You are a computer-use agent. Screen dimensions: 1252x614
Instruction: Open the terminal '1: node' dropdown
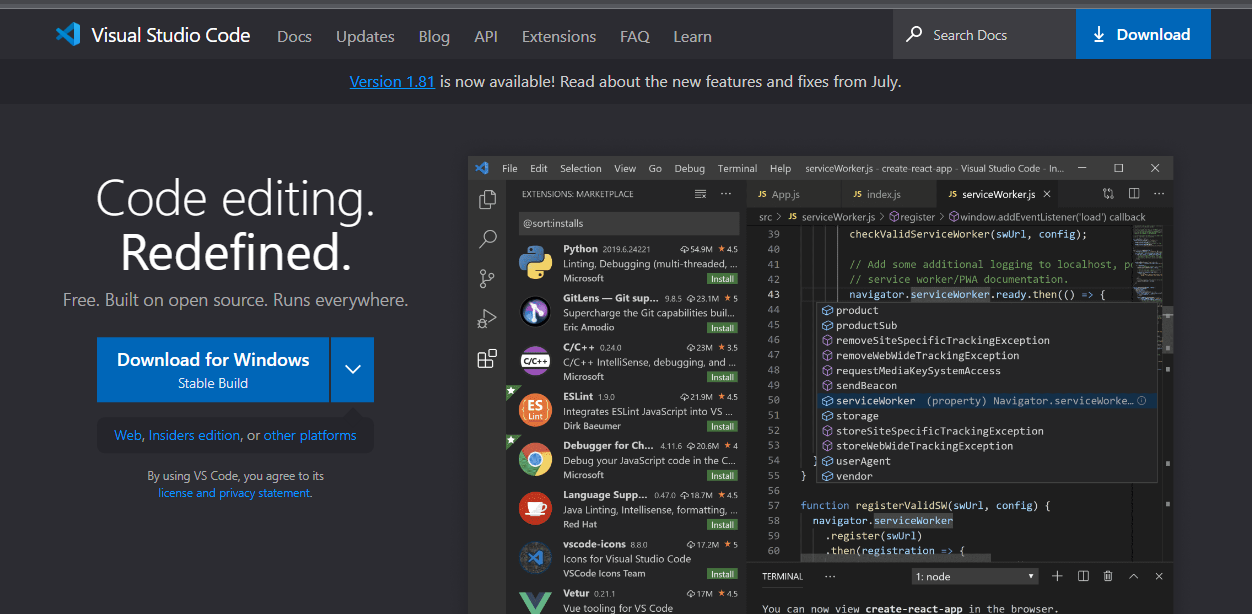pos(975,576)
